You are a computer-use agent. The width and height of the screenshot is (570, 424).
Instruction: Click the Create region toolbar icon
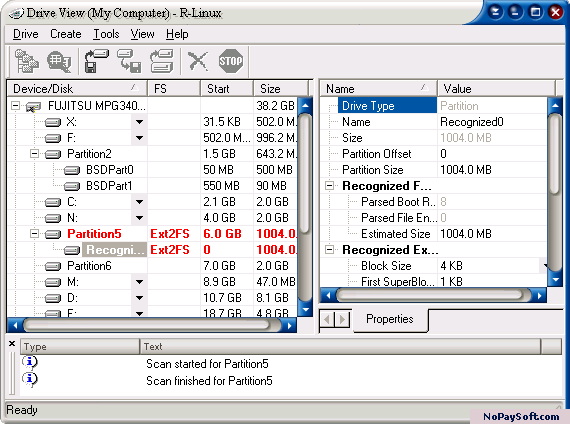162,61
